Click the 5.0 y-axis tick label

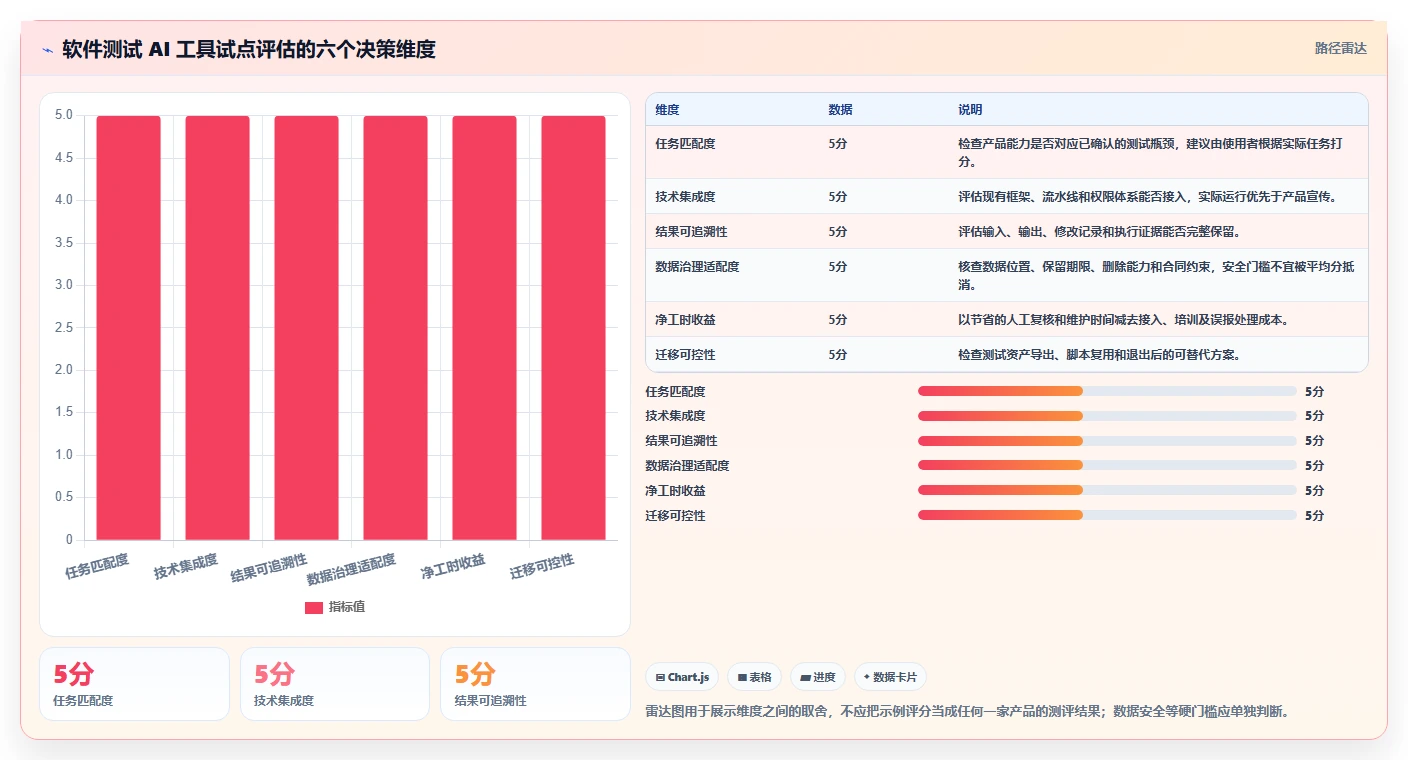[63, 115]
